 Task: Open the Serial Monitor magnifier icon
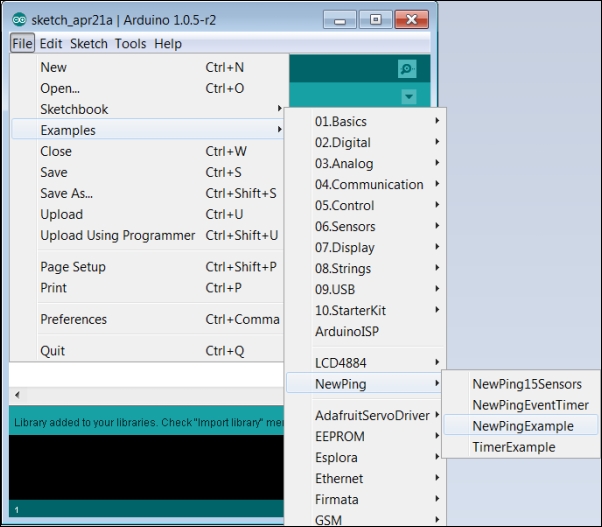tap(407, 69)
